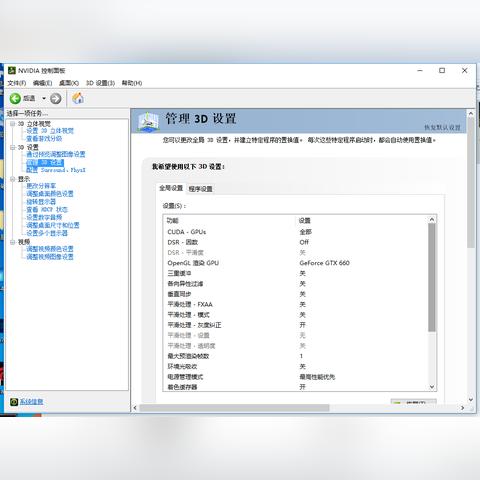Click the grey Forward arrow icon
The image size is (480, 480).
56,98
